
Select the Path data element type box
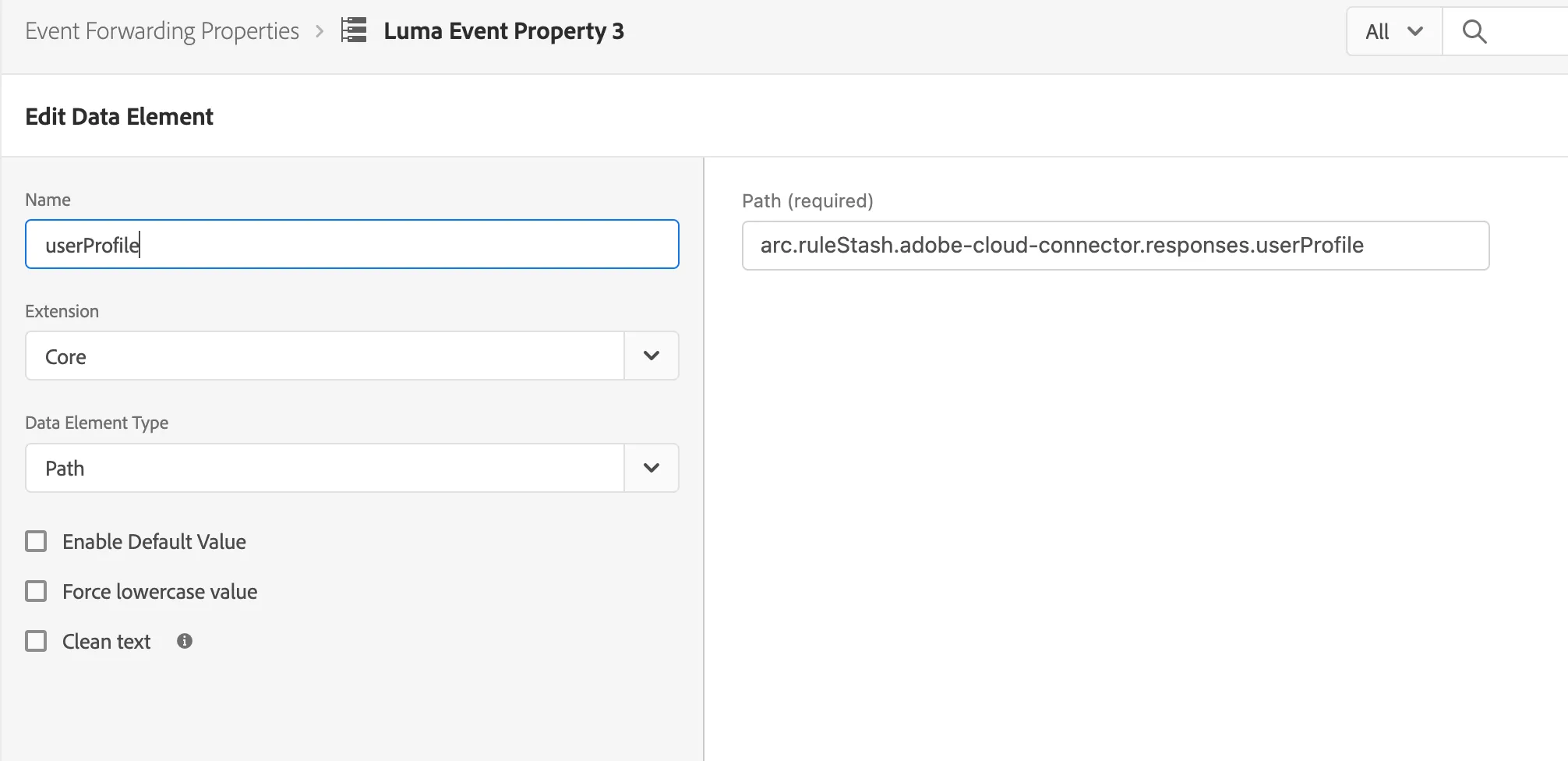click(325, 468)
